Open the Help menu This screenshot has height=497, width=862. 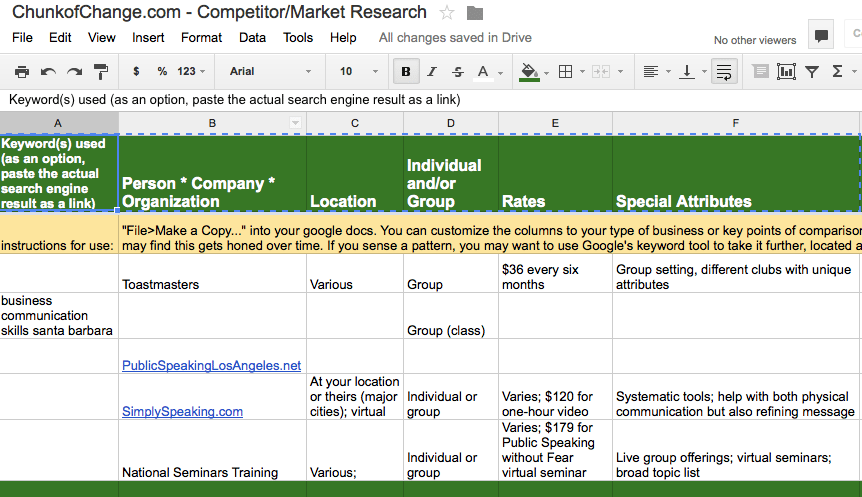pos(343,37)
